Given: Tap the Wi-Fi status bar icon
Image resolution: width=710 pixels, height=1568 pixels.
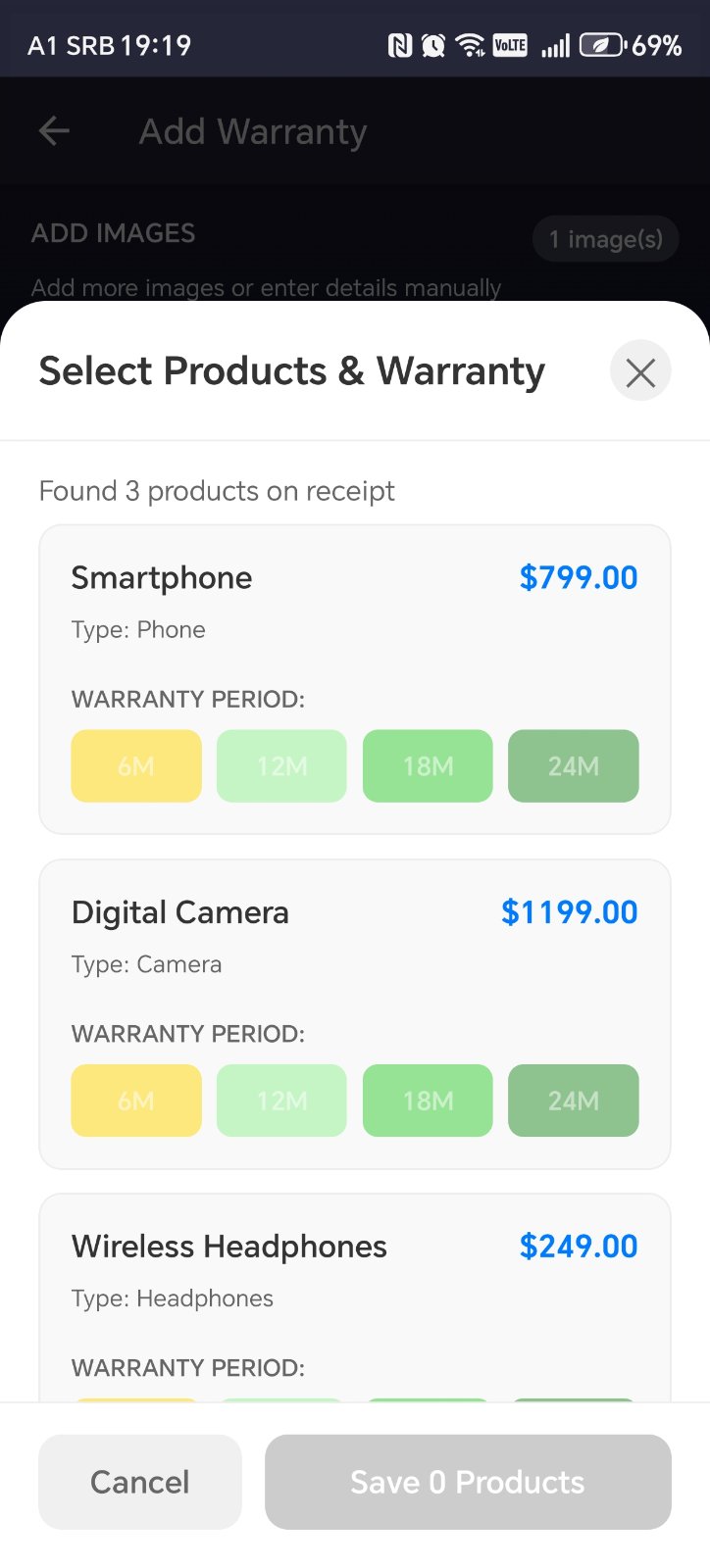Looking at the screenshot, I should (469, 44).
